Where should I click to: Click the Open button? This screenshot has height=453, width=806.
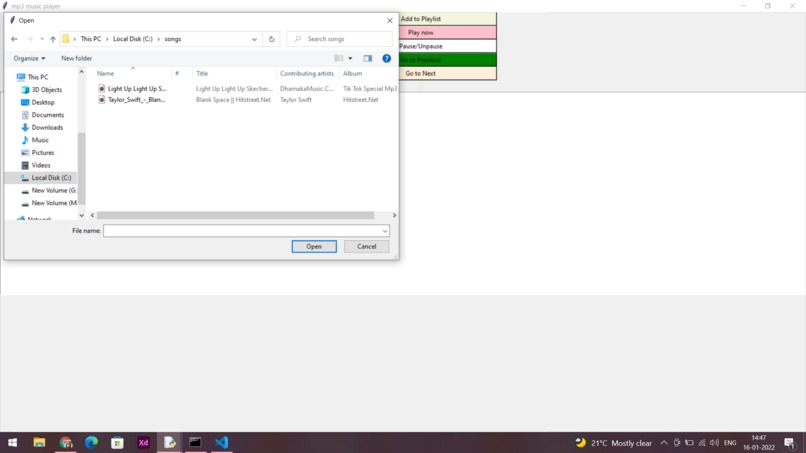pyautogui.click(x=314, y=247)
